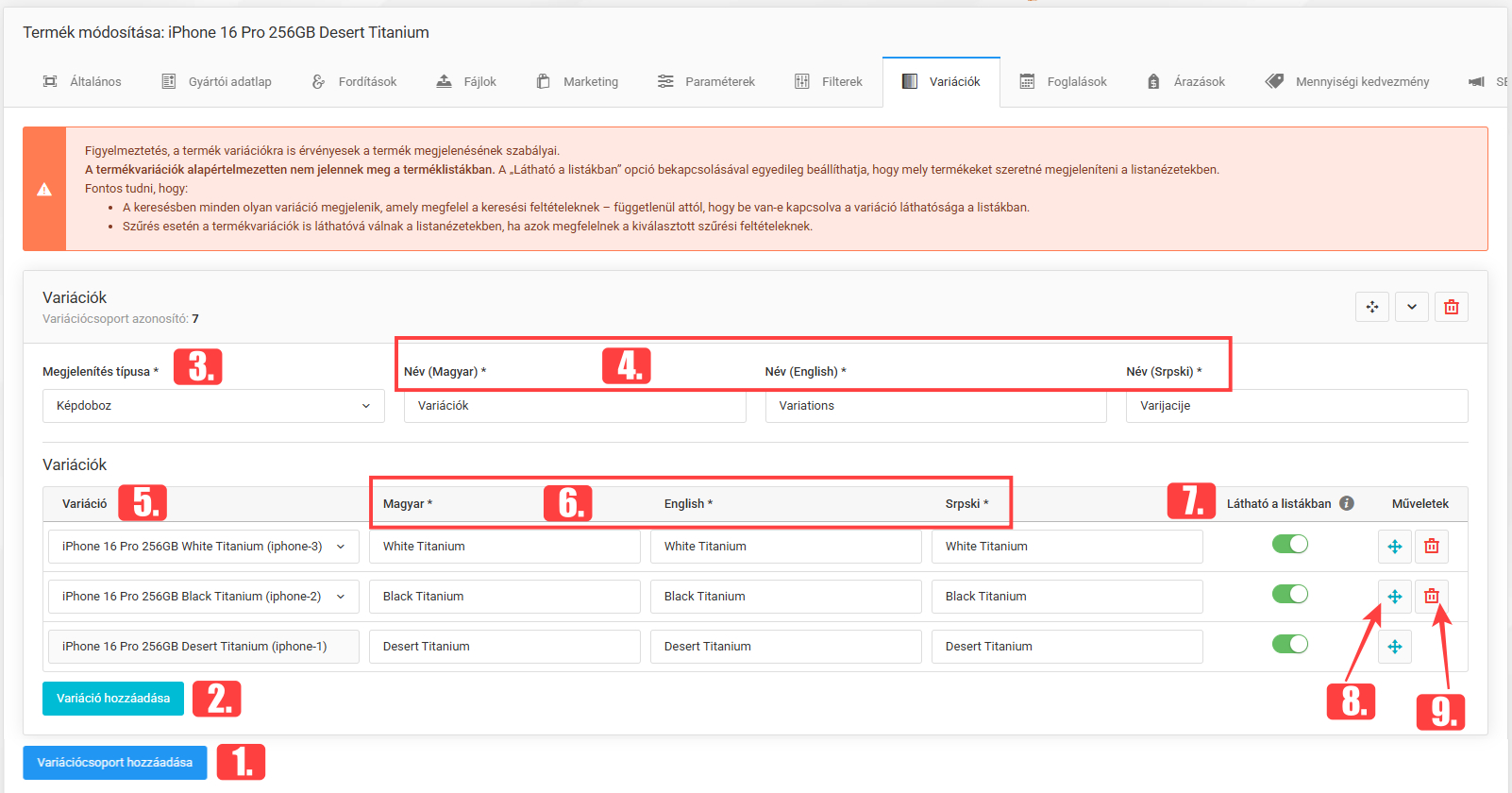Edit Srpski name field for Desert Titanium
Viewport: 1512px width, 793px height.
tap(1067, 647)
